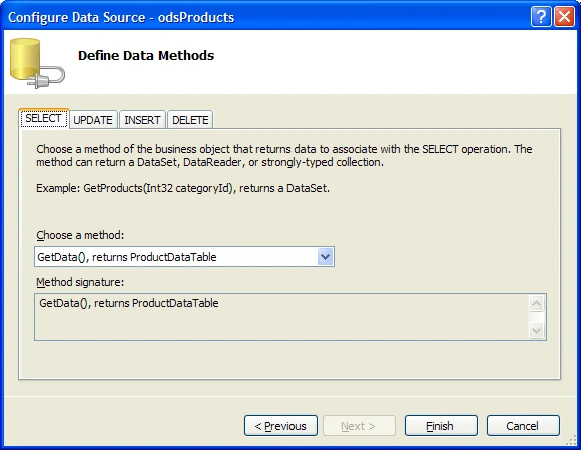The height and width of the screenshot is (450, 581).
Task: Click the resize grip at dialog corner
Action: coord(572,441)
